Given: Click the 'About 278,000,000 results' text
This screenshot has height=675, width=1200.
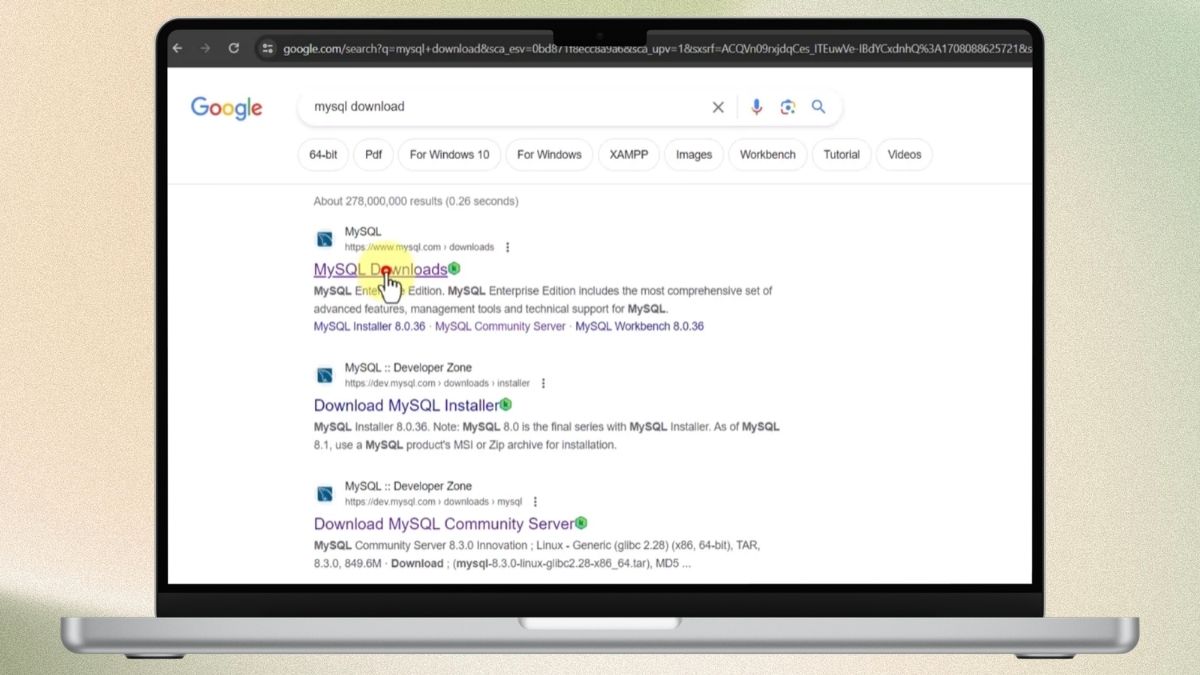Looking at the screenshot, I should pos(416,201).
